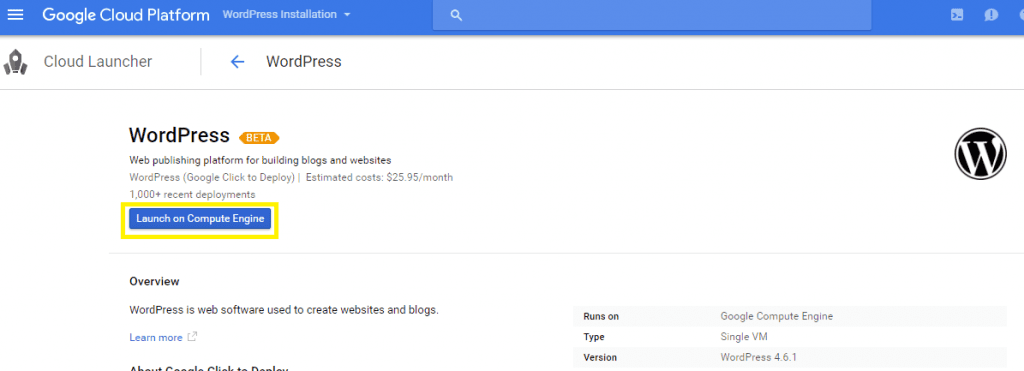Select the WordPress page title in header
The height and width of the screenshot is (371, 1024).
point(304,62)
